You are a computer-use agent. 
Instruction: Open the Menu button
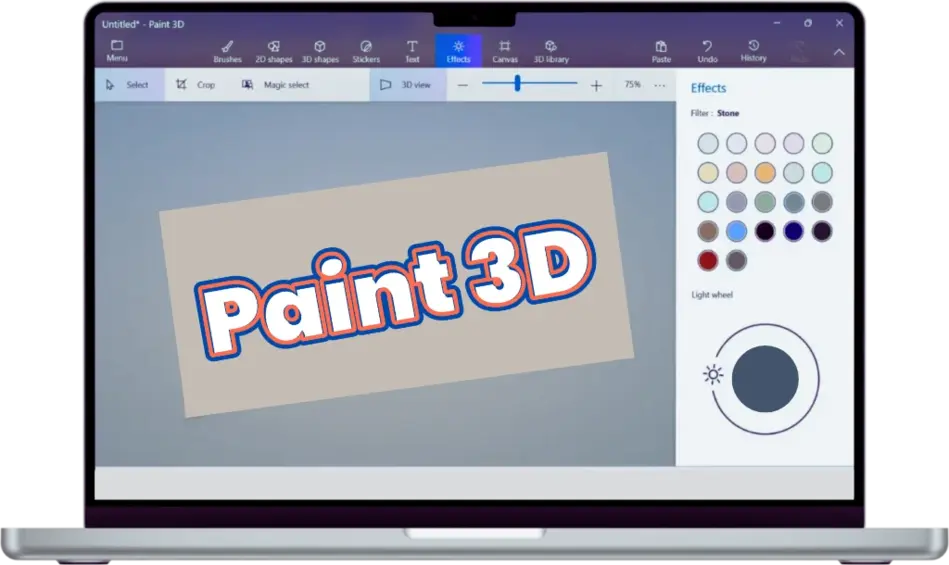(117, 51)
